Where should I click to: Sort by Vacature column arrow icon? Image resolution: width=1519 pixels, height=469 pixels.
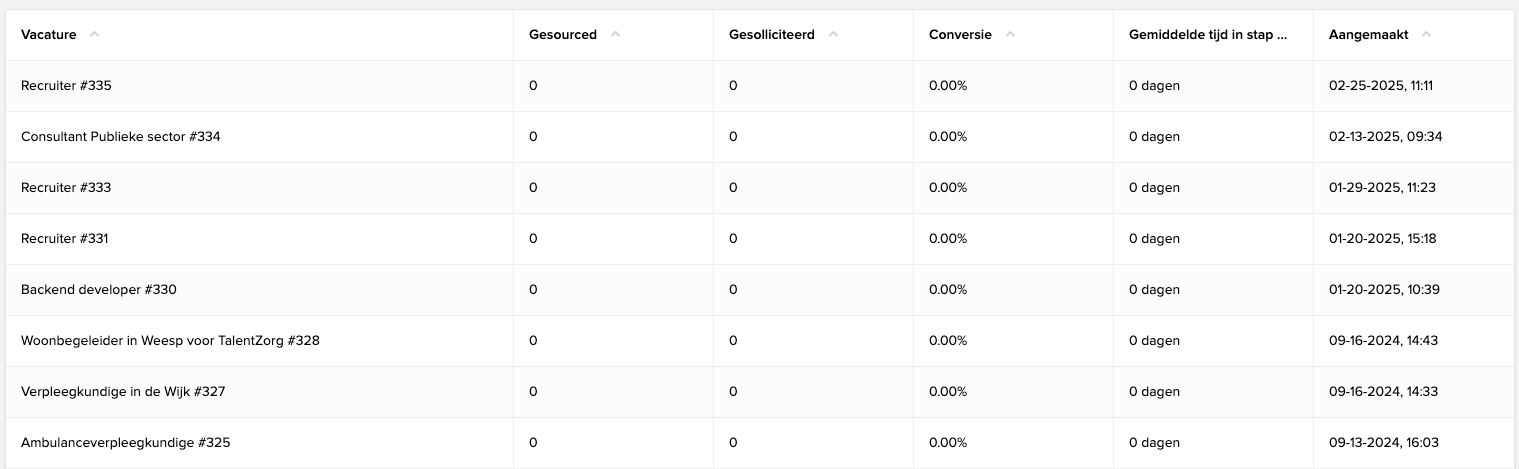94,34
